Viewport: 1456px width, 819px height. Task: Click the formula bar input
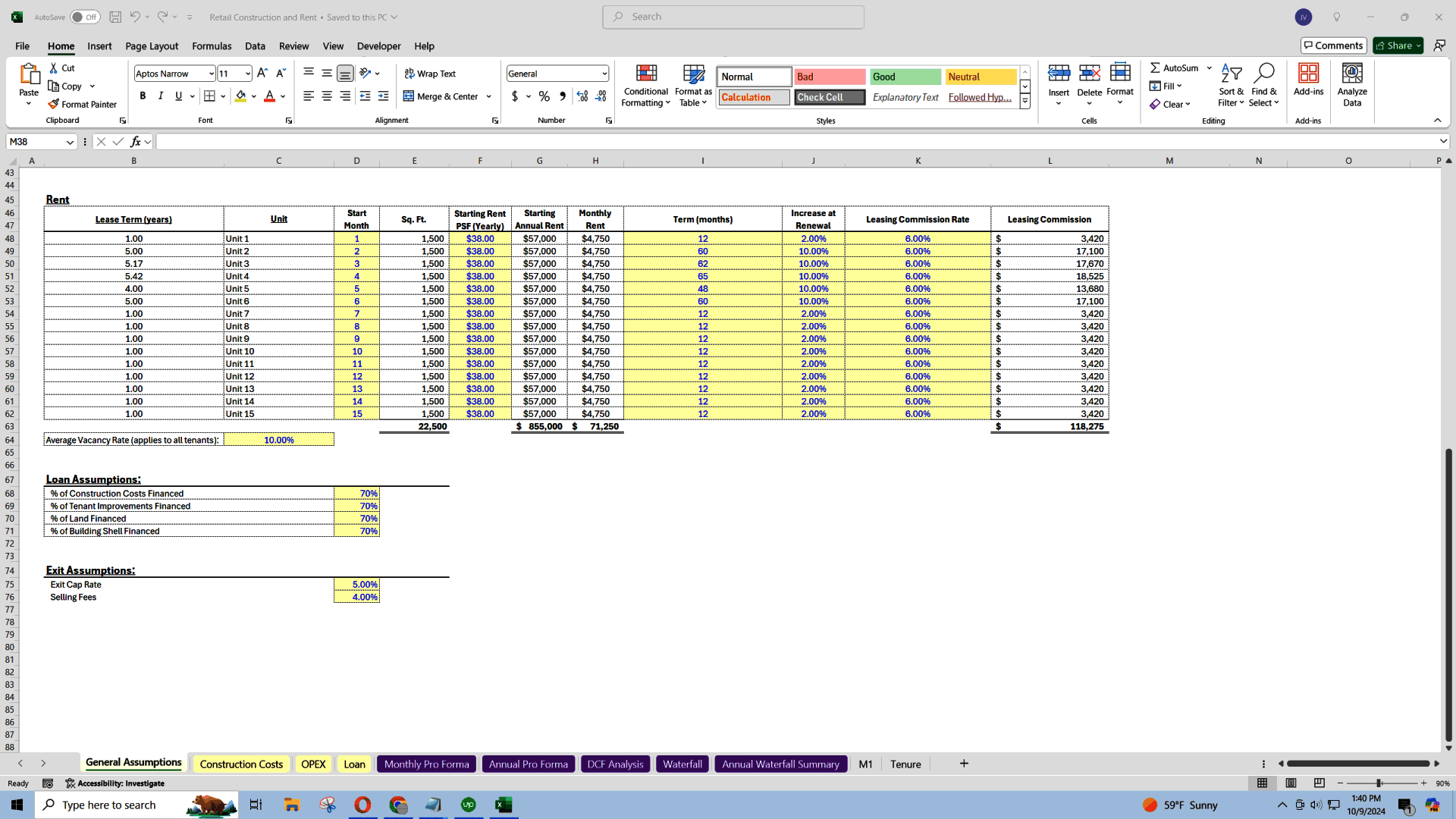point(796,142)
